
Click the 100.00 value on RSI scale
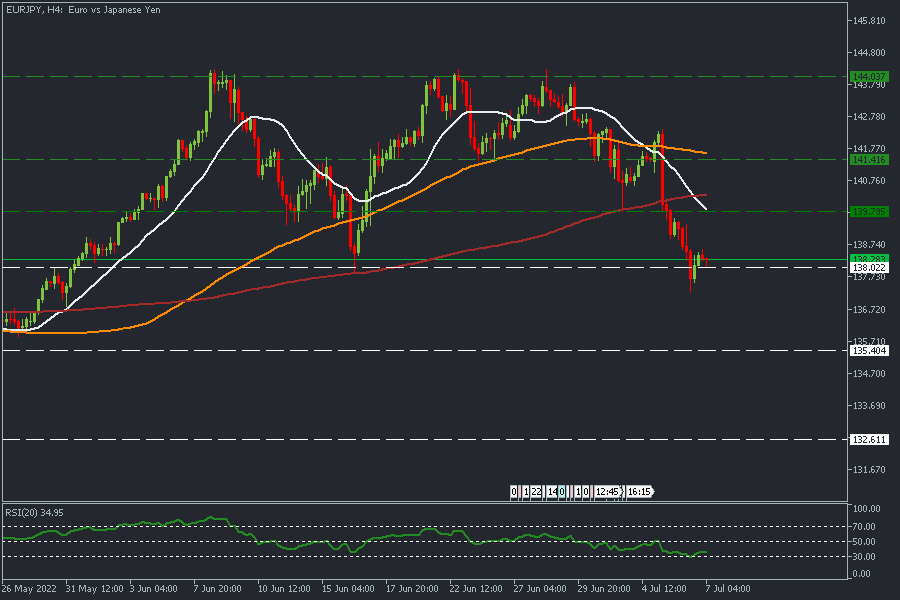[x=864, y=510]
